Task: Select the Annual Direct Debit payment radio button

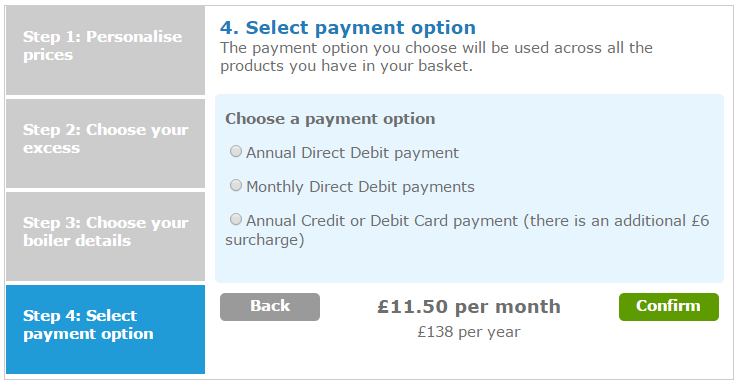Action: click(236, 152)
